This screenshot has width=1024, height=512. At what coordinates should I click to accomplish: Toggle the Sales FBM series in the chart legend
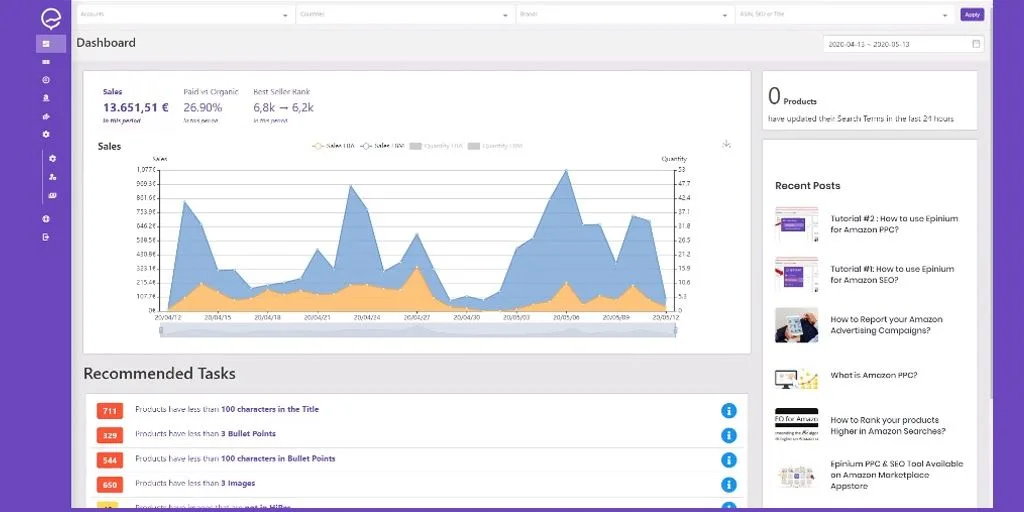382,146
